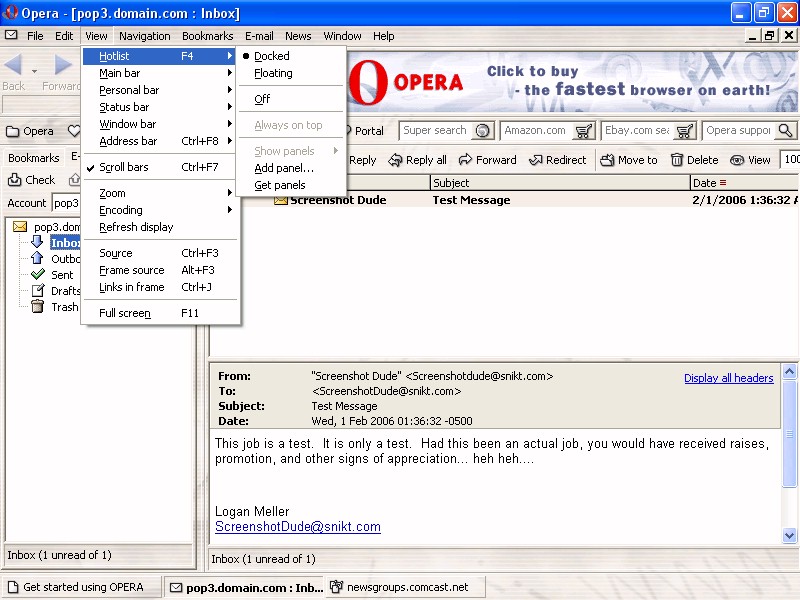This screenshot has height=600, width=800.
Task: Switch to newsgroups.comcast.net tab
Action: (x=405, y=587)
